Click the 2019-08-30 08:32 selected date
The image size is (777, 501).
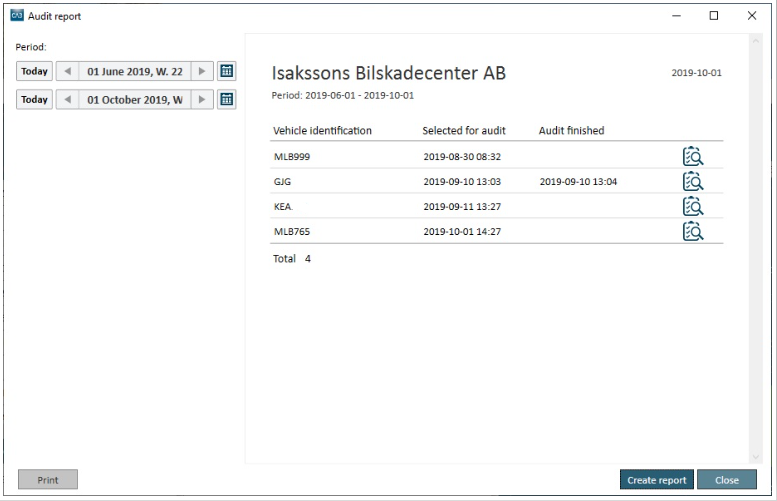pos(462,157)
